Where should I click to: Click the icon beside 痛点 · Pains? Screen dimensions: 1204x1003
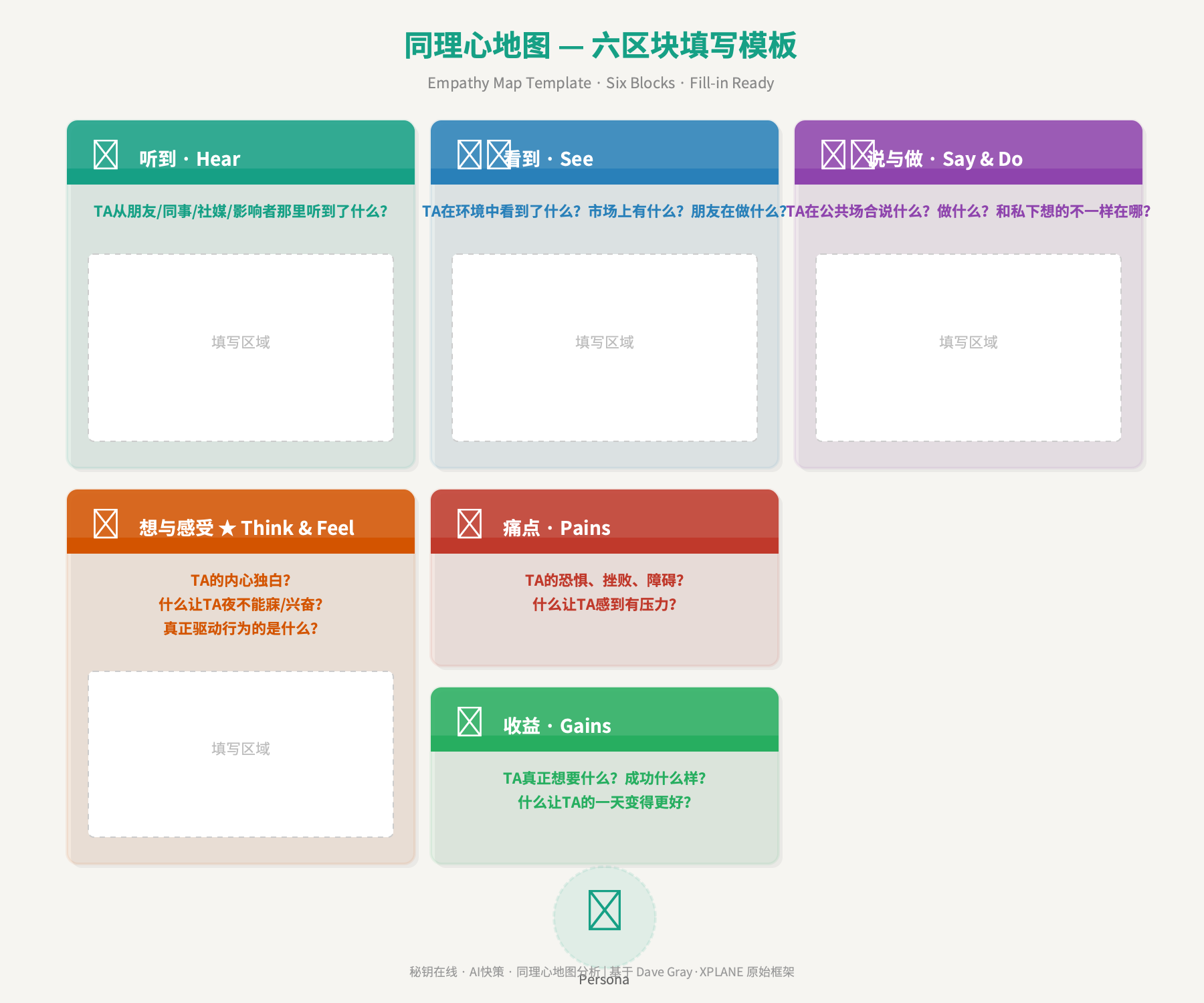(x=470, y=524)
